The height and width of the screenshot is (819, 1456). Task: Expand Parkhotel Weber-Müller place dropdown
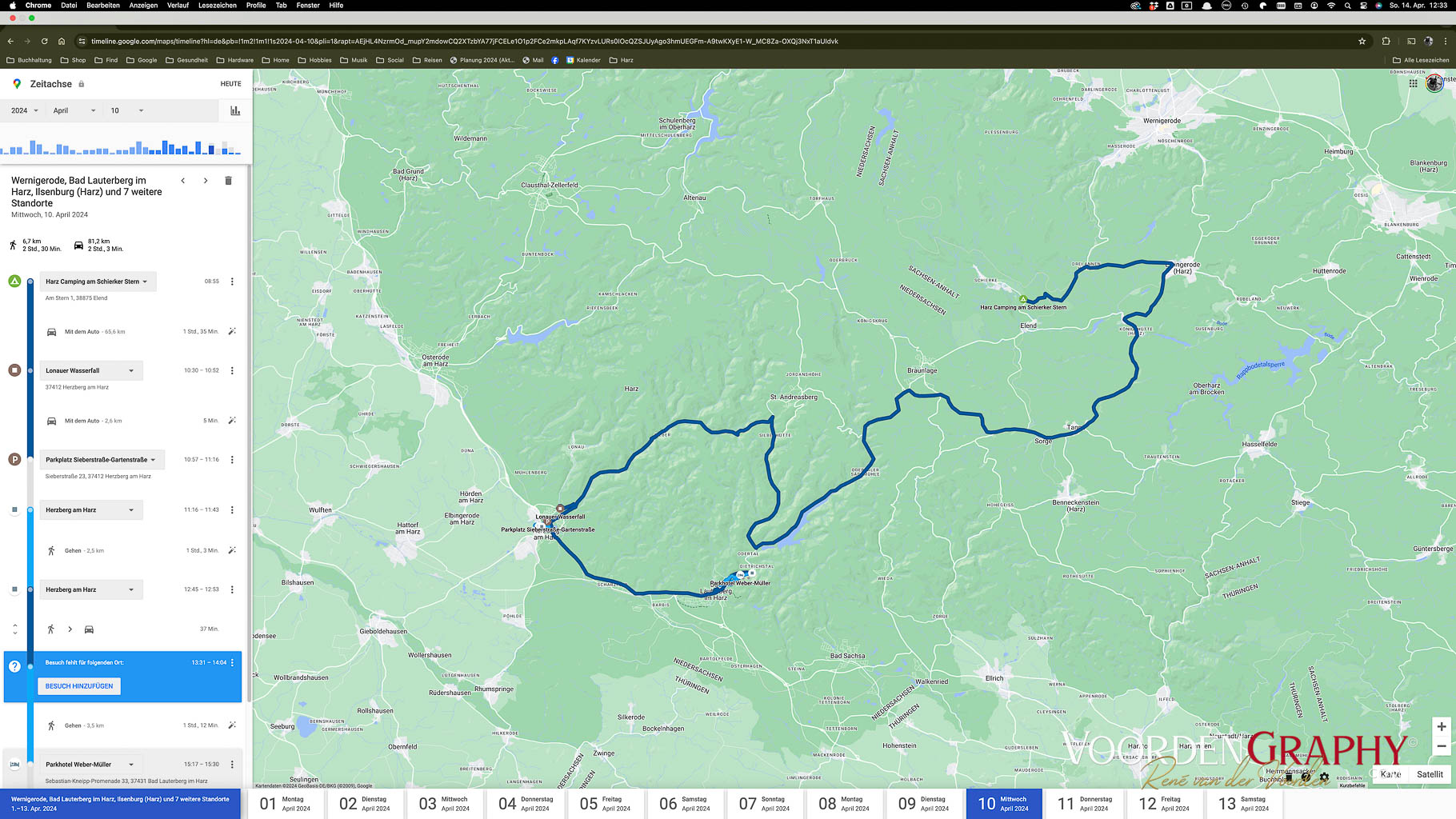pos(91,765)
